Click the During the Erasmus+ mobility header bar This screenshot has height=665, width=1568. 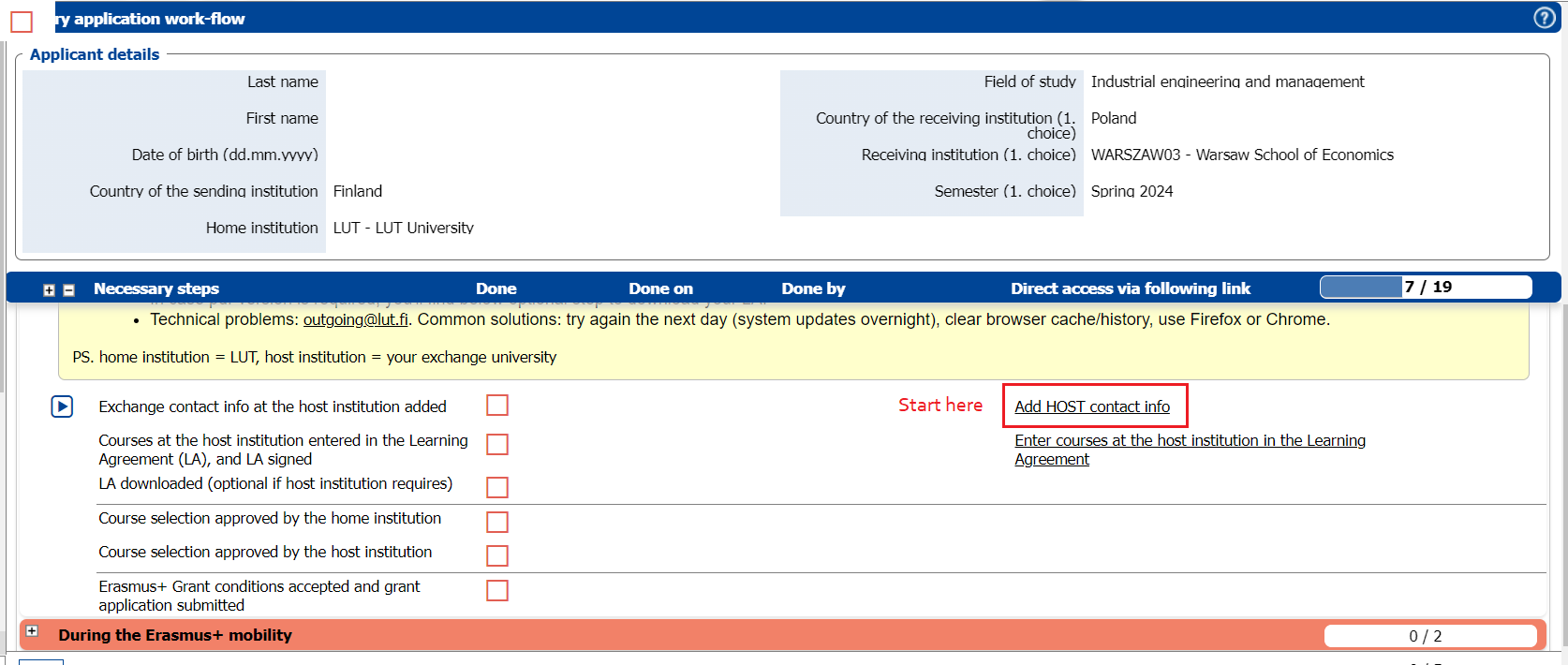656,635
